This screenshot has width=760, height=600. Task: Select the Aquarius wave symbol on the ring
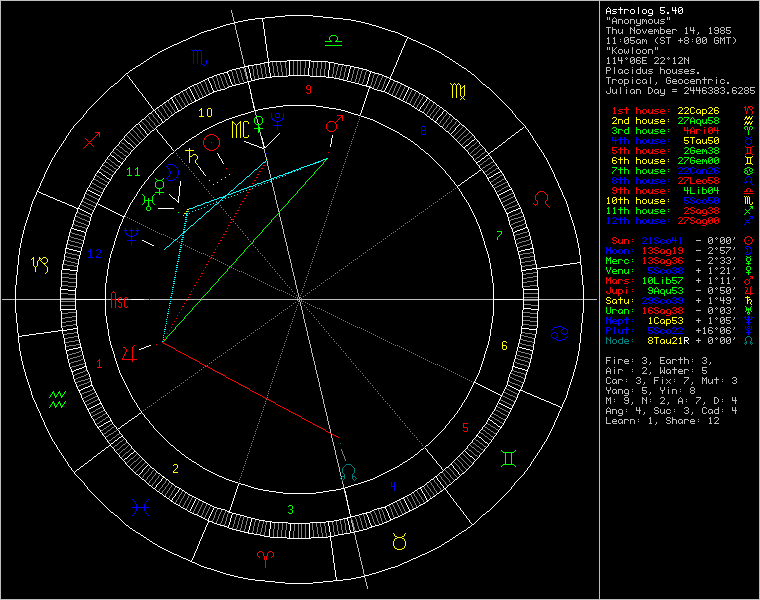57,398
